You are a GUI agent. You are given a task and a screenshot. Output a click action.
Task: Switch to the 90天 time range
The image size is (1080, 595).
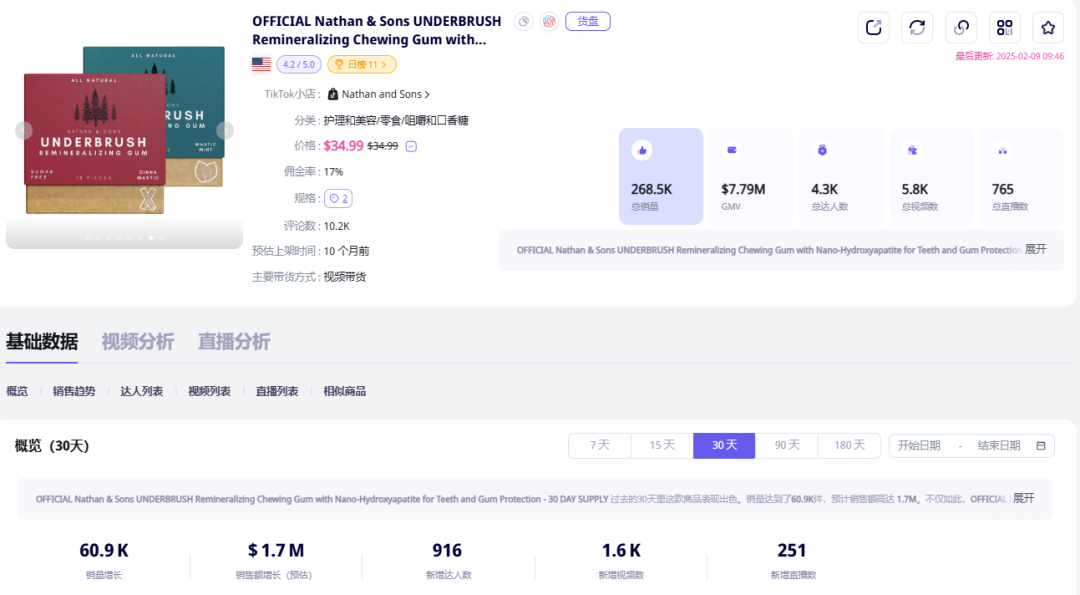click(787, 446)
